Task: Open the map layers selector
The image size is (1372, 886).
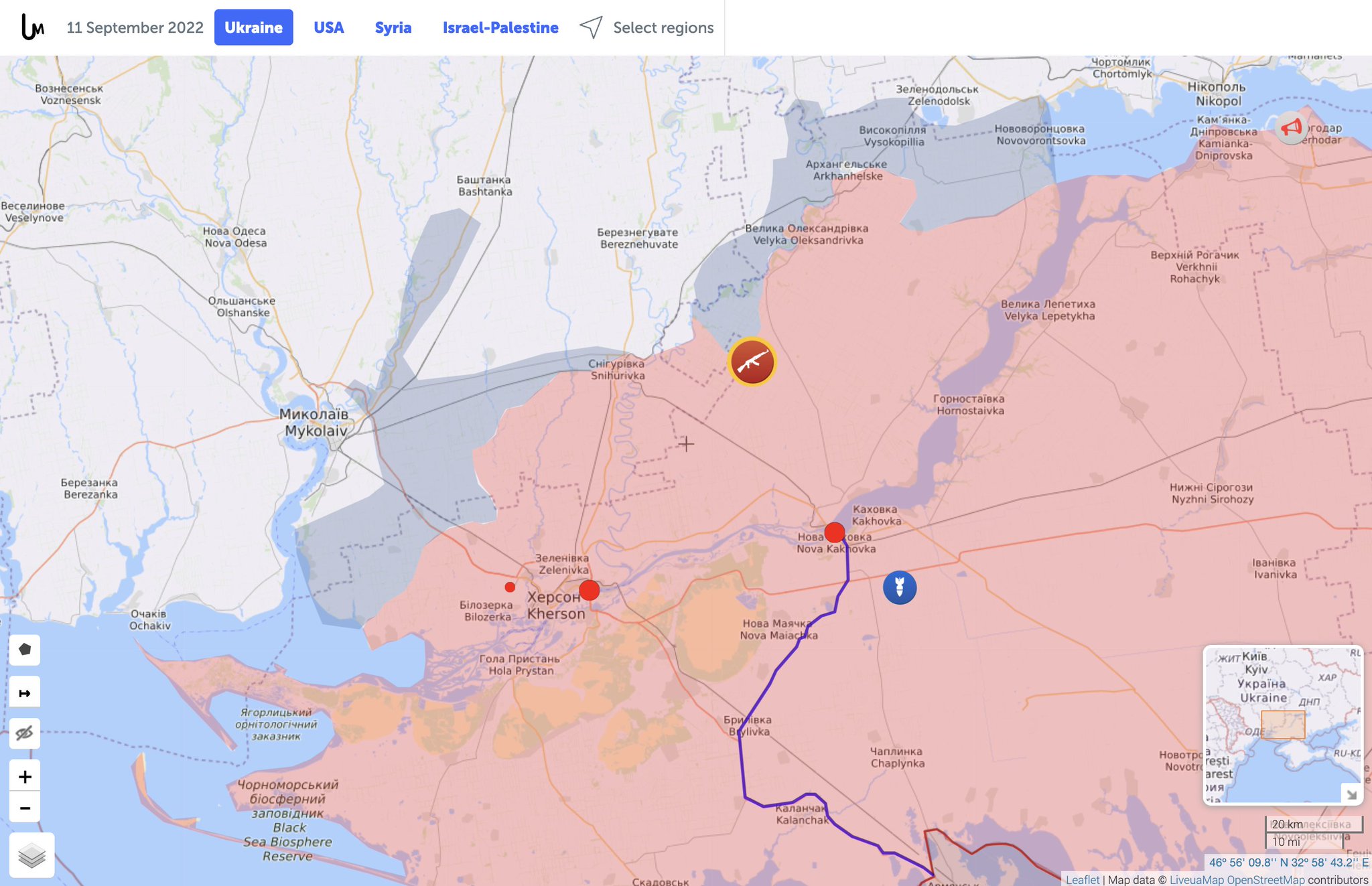Action: (x=31, y=855)
